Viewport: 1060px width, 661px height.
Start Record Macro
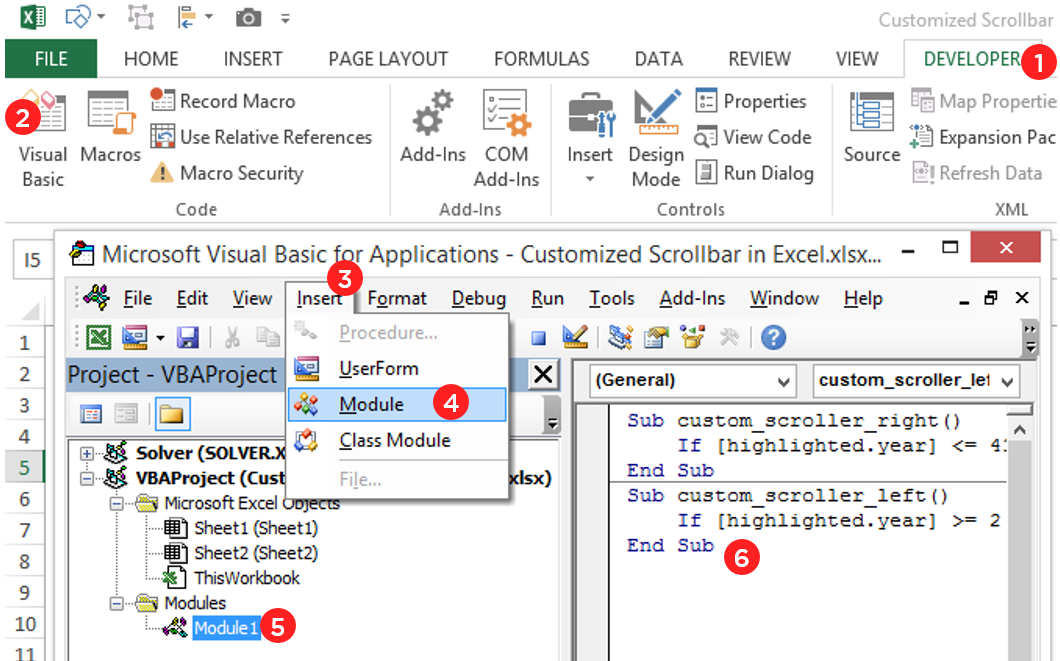(x=223, y=101)
